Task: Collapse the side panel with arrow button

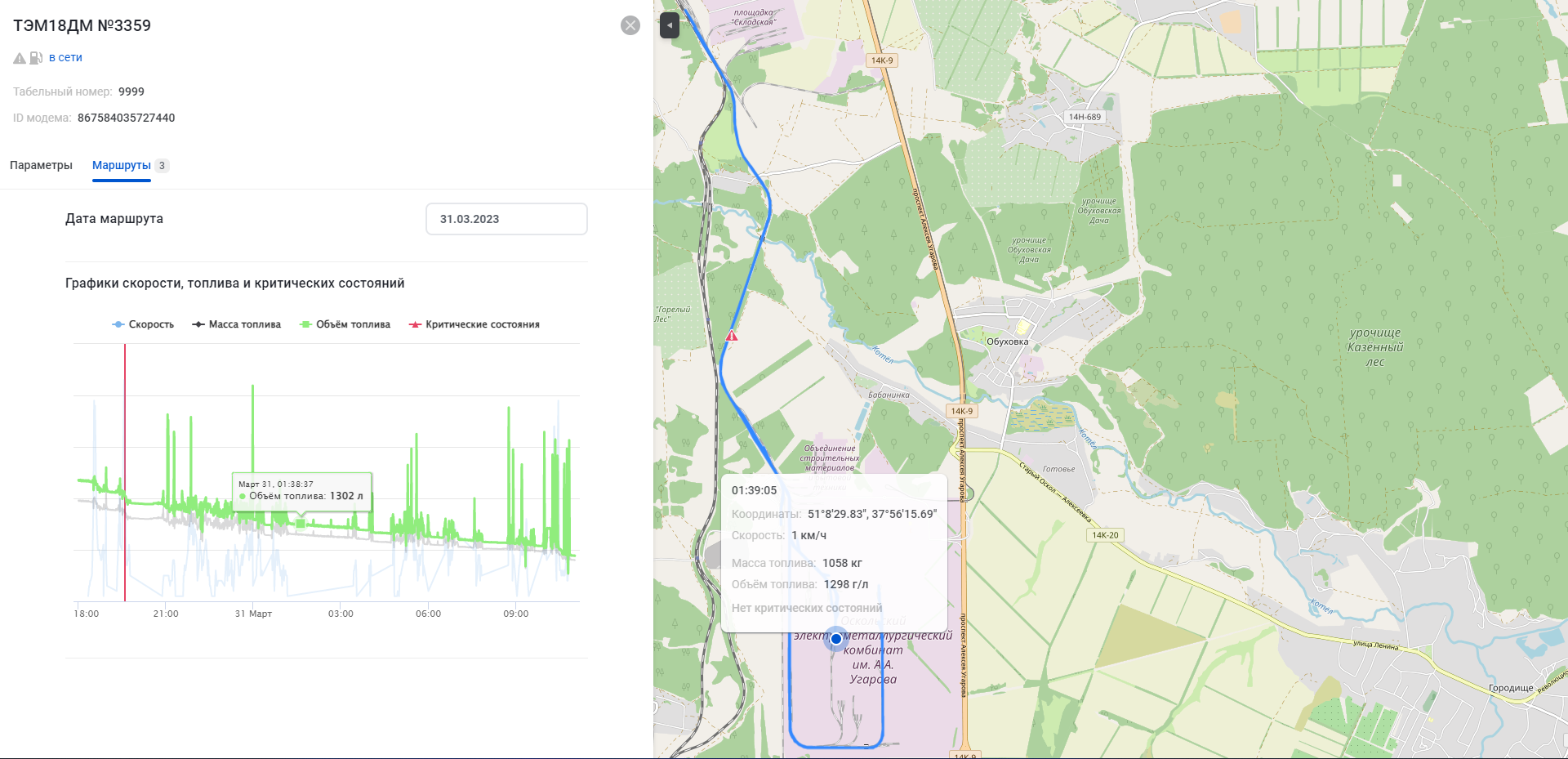Action: (x=670, y=25)
